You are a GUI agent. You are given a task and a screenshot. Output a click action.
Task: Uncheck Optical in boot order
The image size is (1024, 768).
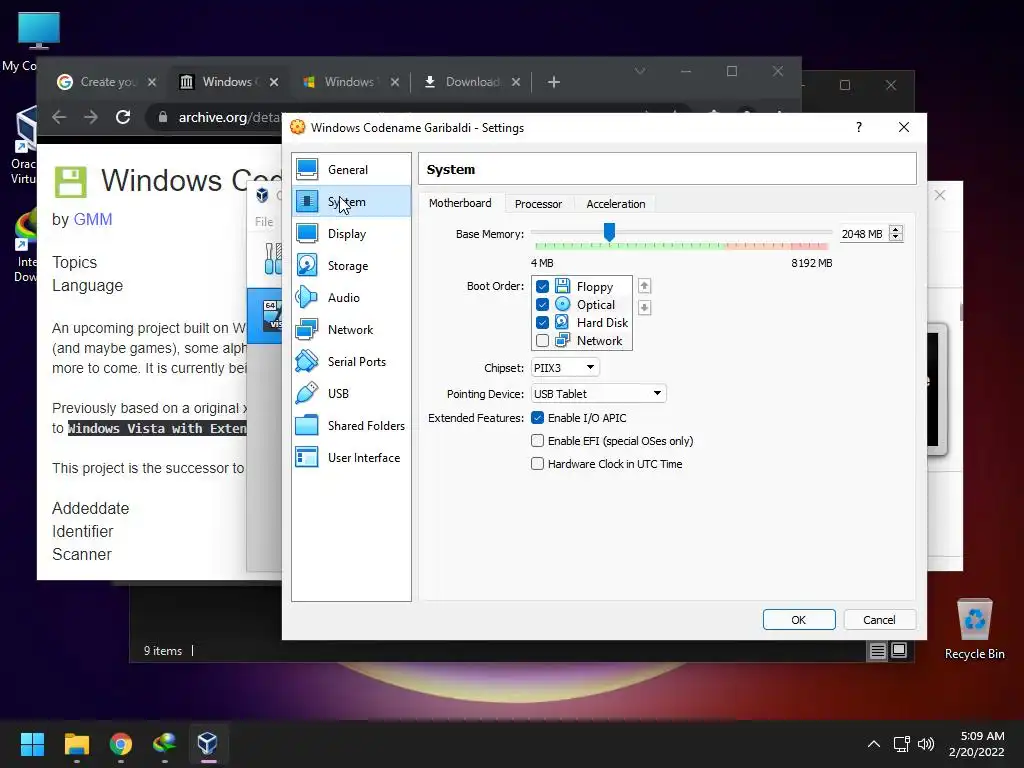542,304
